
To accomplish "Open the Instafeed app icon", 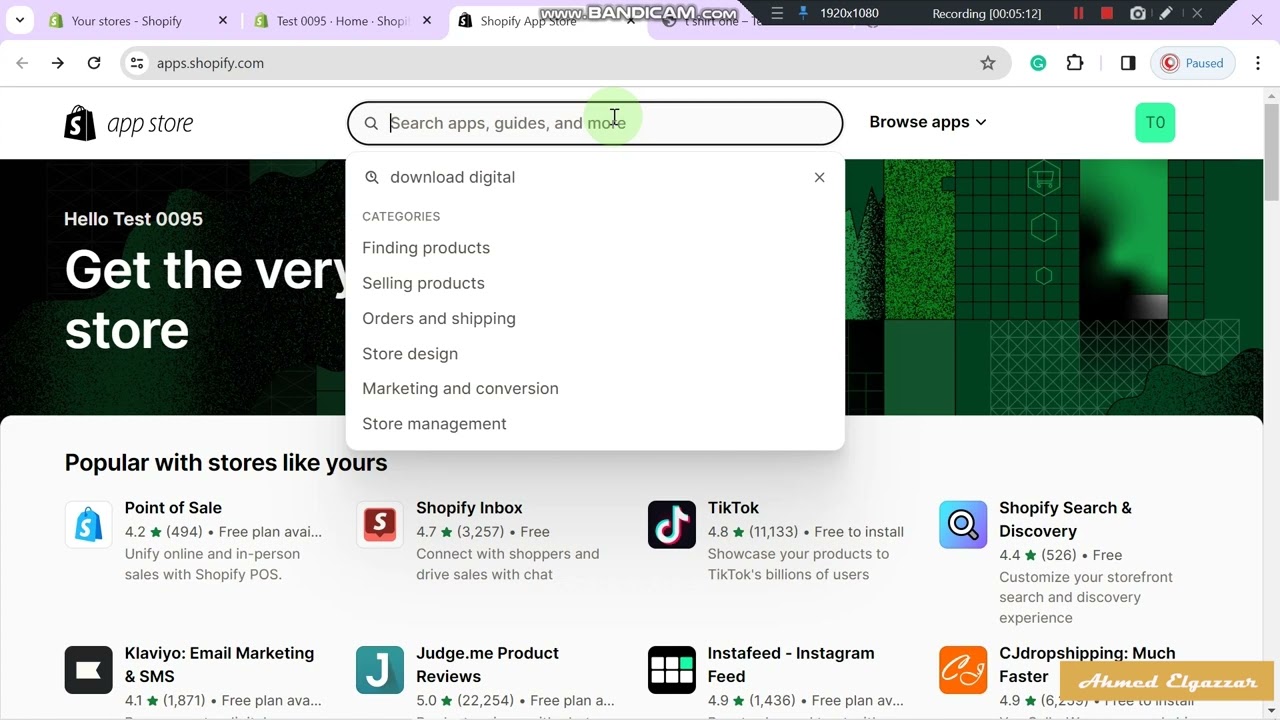I will pyautogui.click(x=672, y=670).
